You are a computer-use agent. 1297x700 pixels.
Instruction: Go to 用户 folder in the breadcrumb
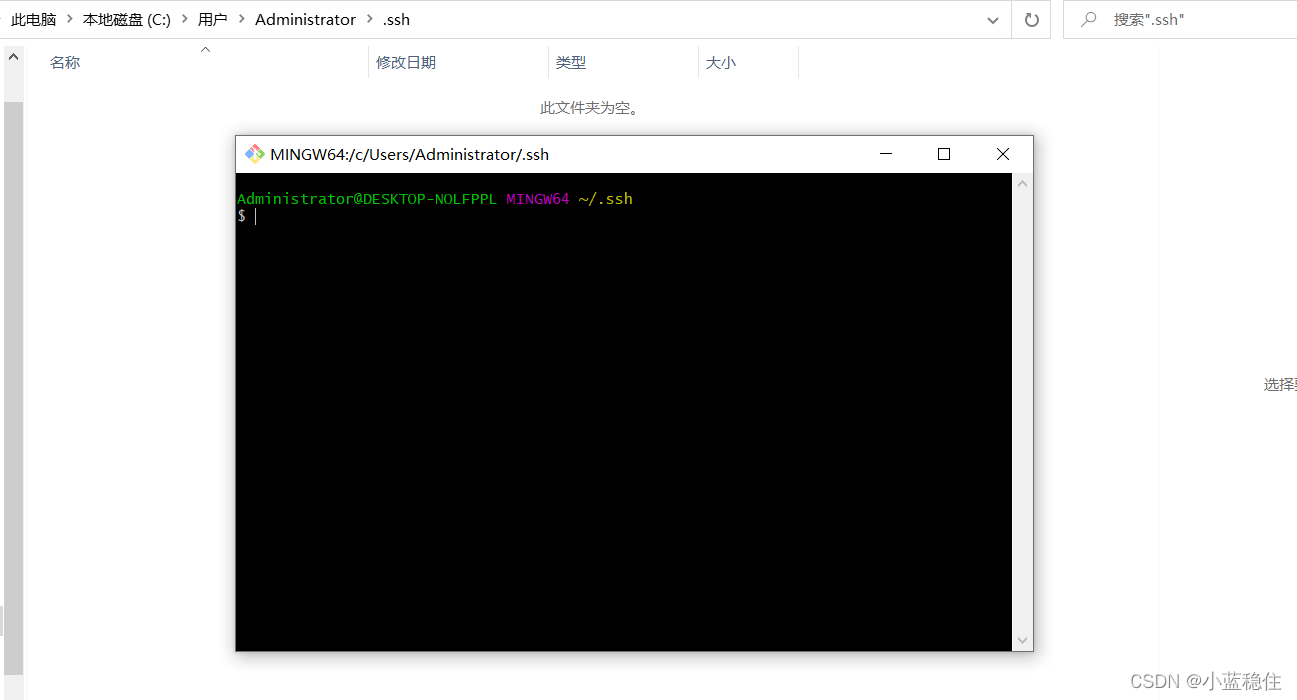(x=213, y=19)
